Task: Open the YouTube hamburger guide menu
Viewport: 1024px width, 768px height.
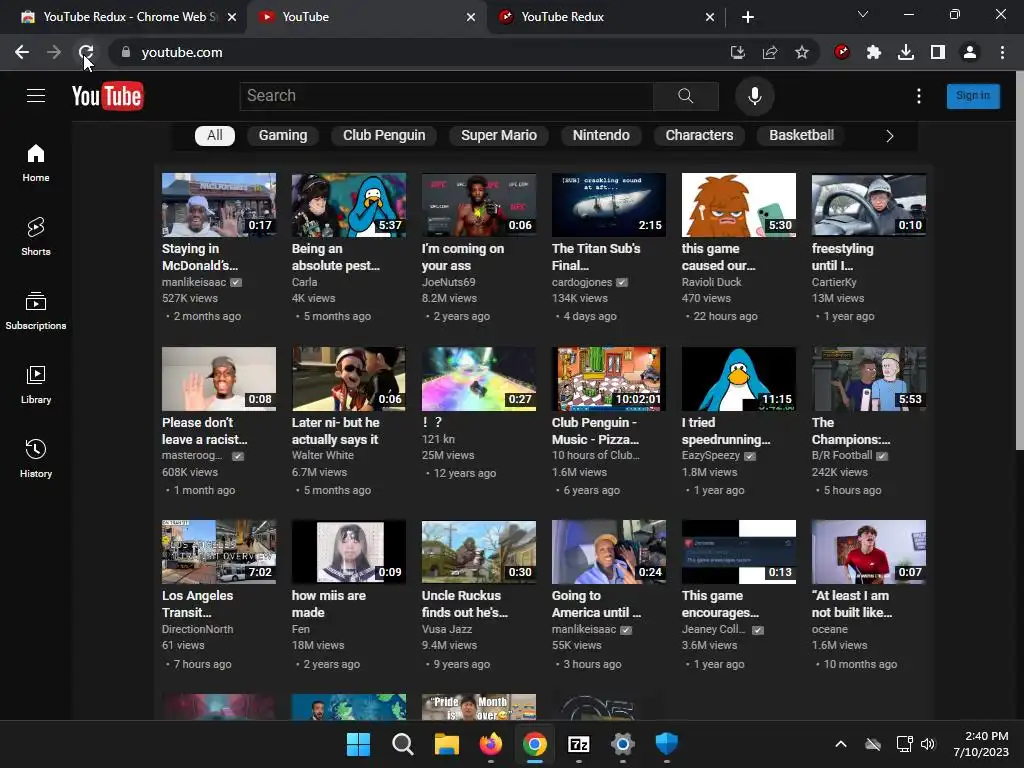Action: (x=36, y=96)
